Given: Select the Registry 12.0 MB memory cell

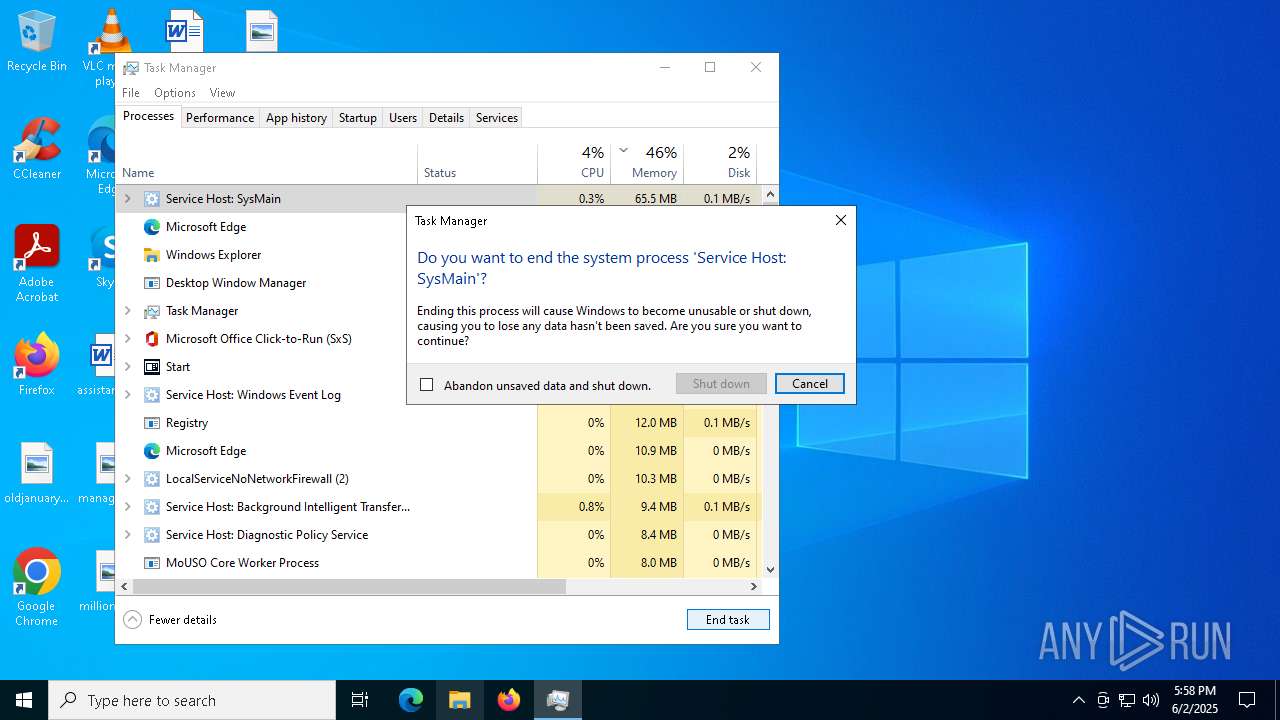Looking at the screenshot, I should point(647,423).
